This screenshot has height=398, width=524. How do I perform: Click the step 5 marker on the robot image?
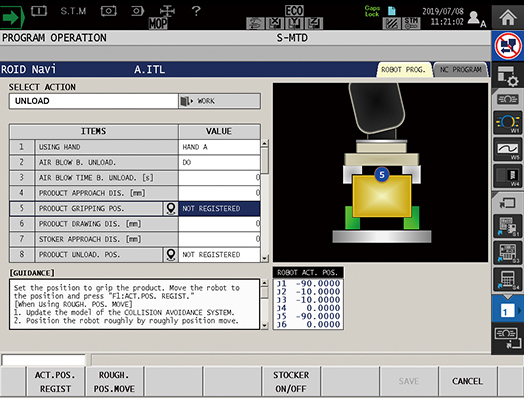(x=382, y=174)
